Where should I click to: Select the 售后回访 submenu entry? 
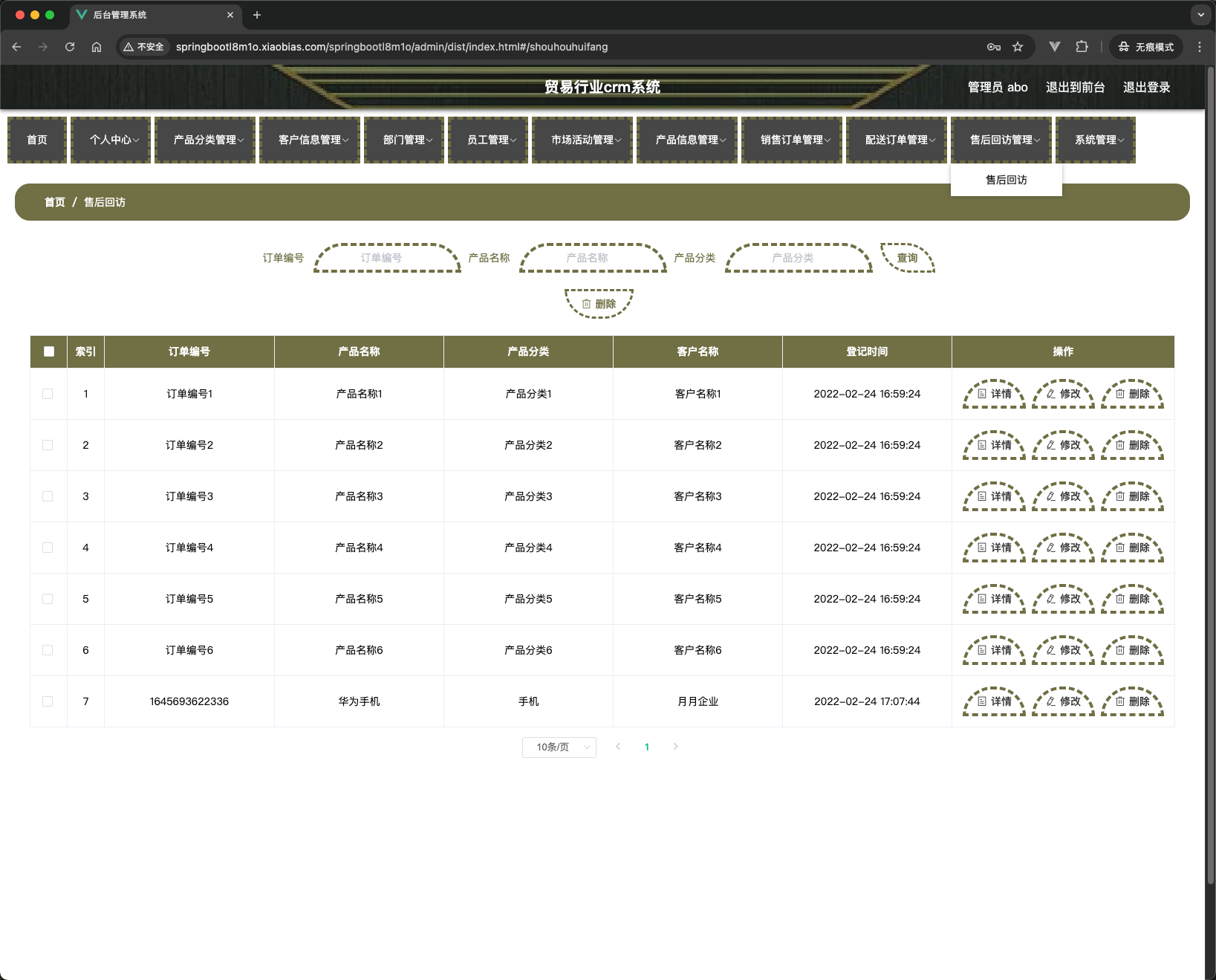tap(1007, 180)
